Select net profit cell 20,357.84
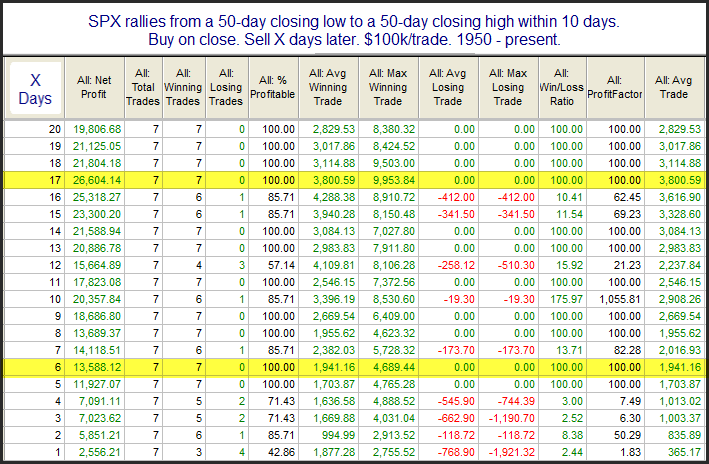709x464 pixels. (x=97, y=299)
